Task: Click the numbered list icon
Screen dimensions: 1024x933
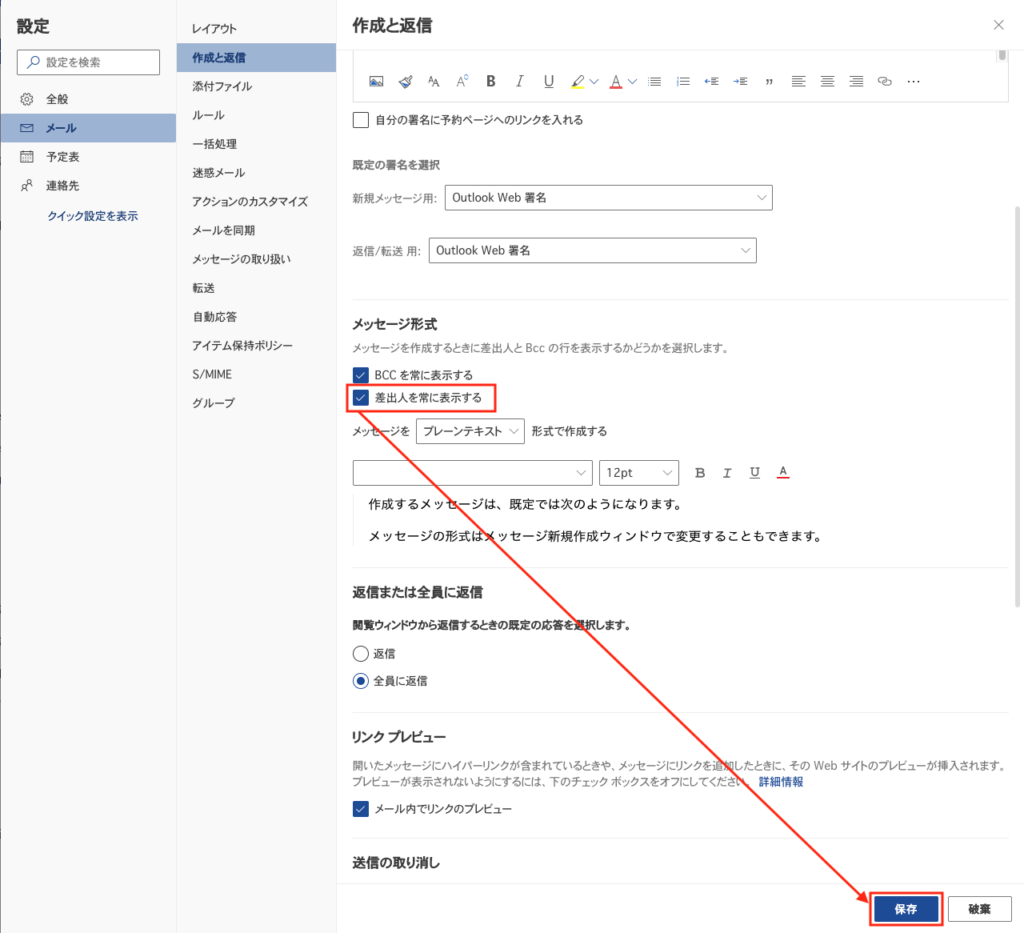Action: point(684,81)
